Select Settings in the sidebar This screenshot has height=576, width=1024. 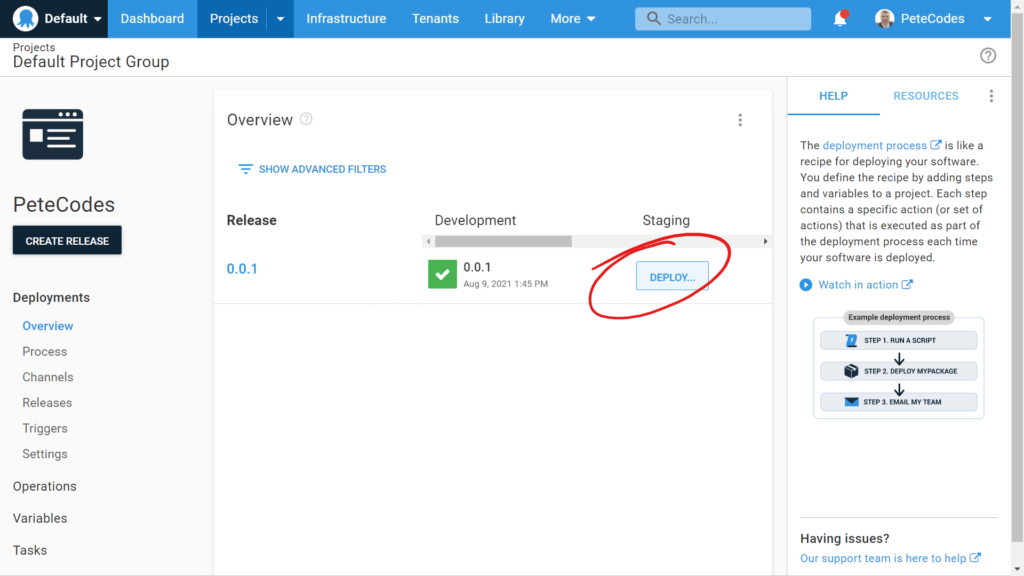coord(44,454)
